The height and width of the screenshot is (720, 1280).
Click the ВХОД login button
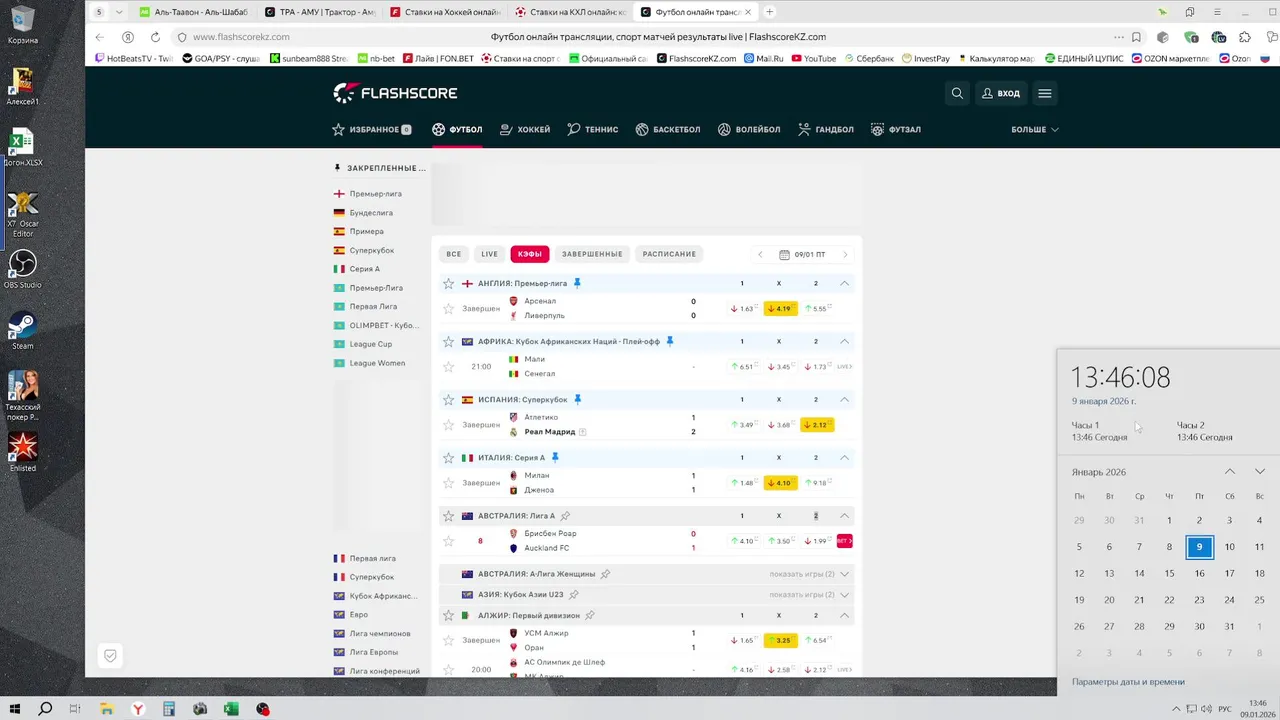[x=1001, y=93]
